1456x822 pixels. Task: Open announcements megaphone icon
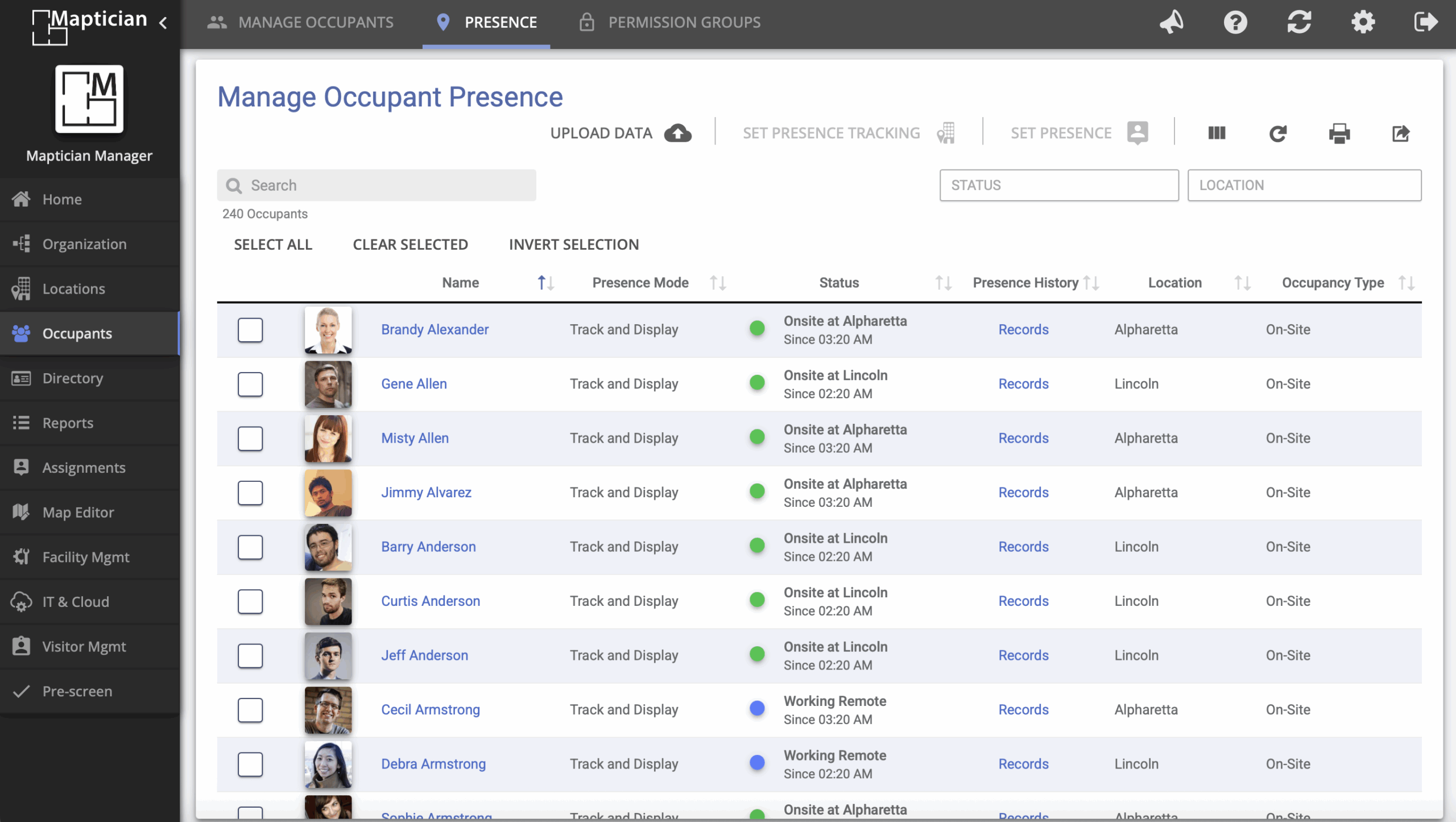[x=1172, y=22]
